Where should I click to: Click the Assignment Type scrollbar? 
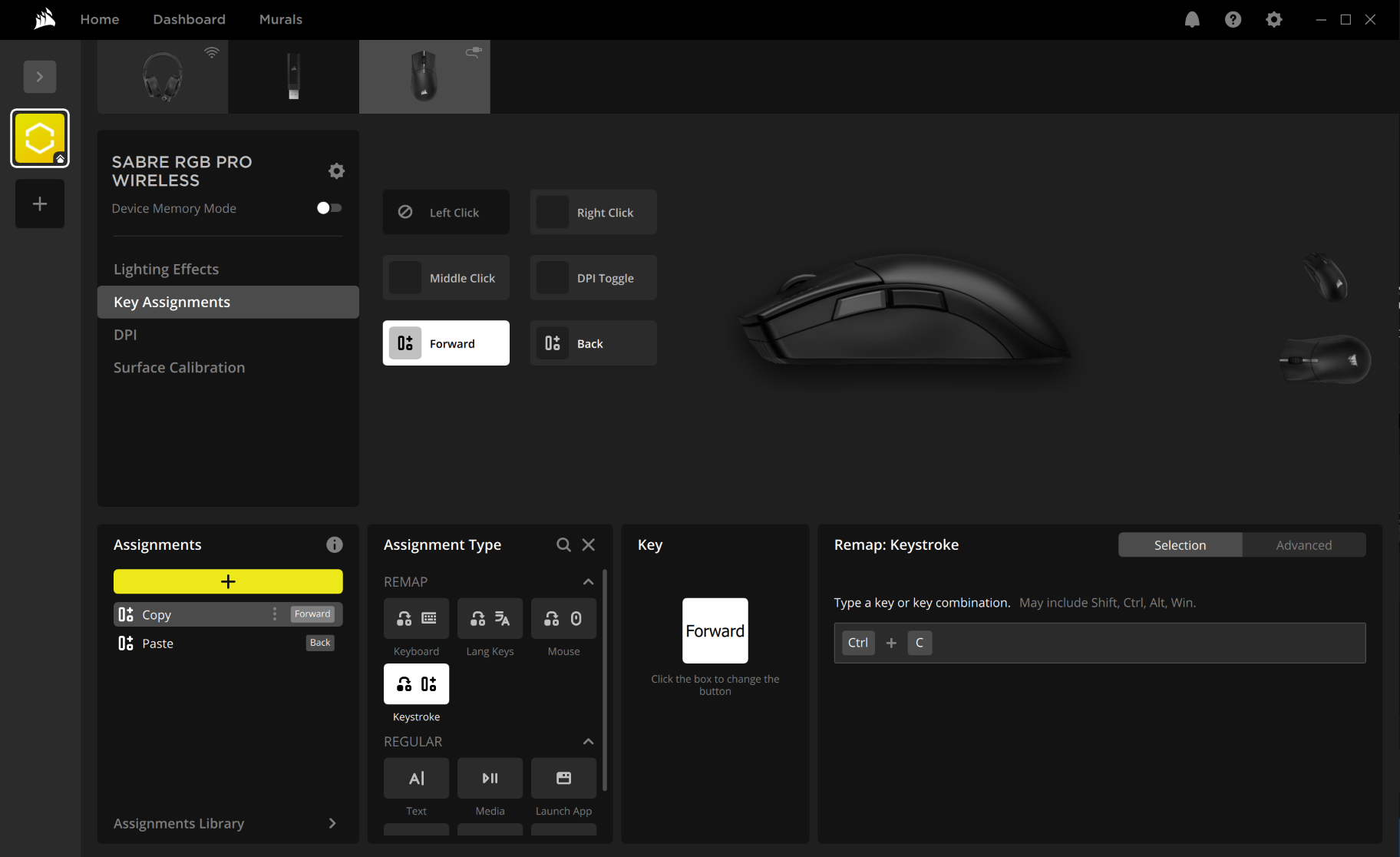click(605, 680)
